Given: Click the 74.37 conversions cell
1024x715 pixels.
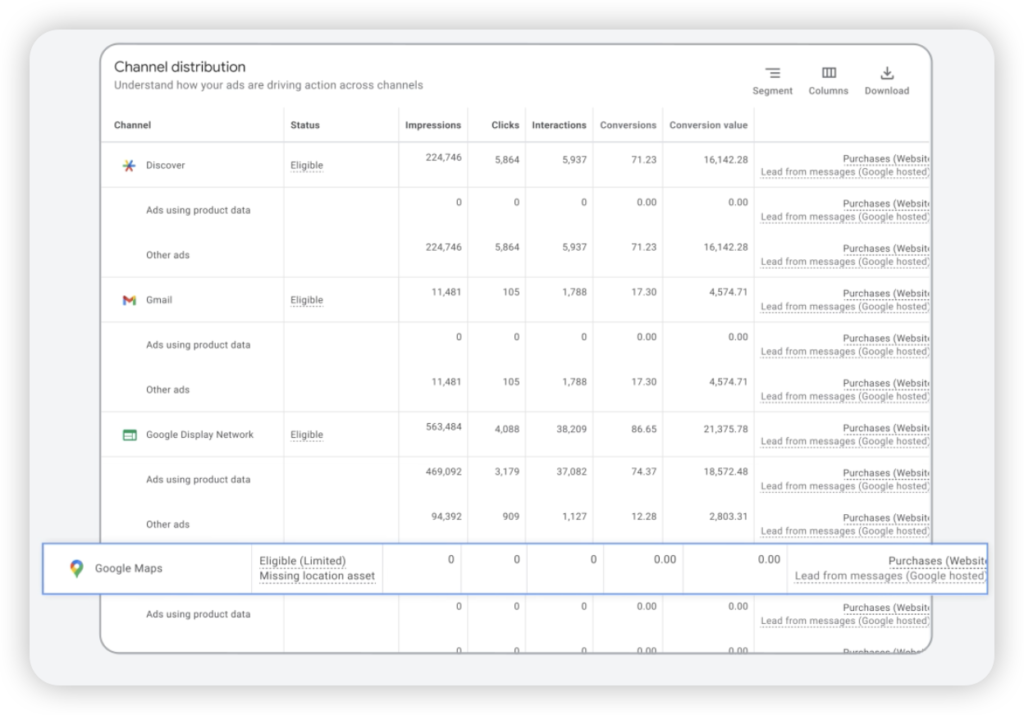Looking at the screenshot, I should point(644,471).
